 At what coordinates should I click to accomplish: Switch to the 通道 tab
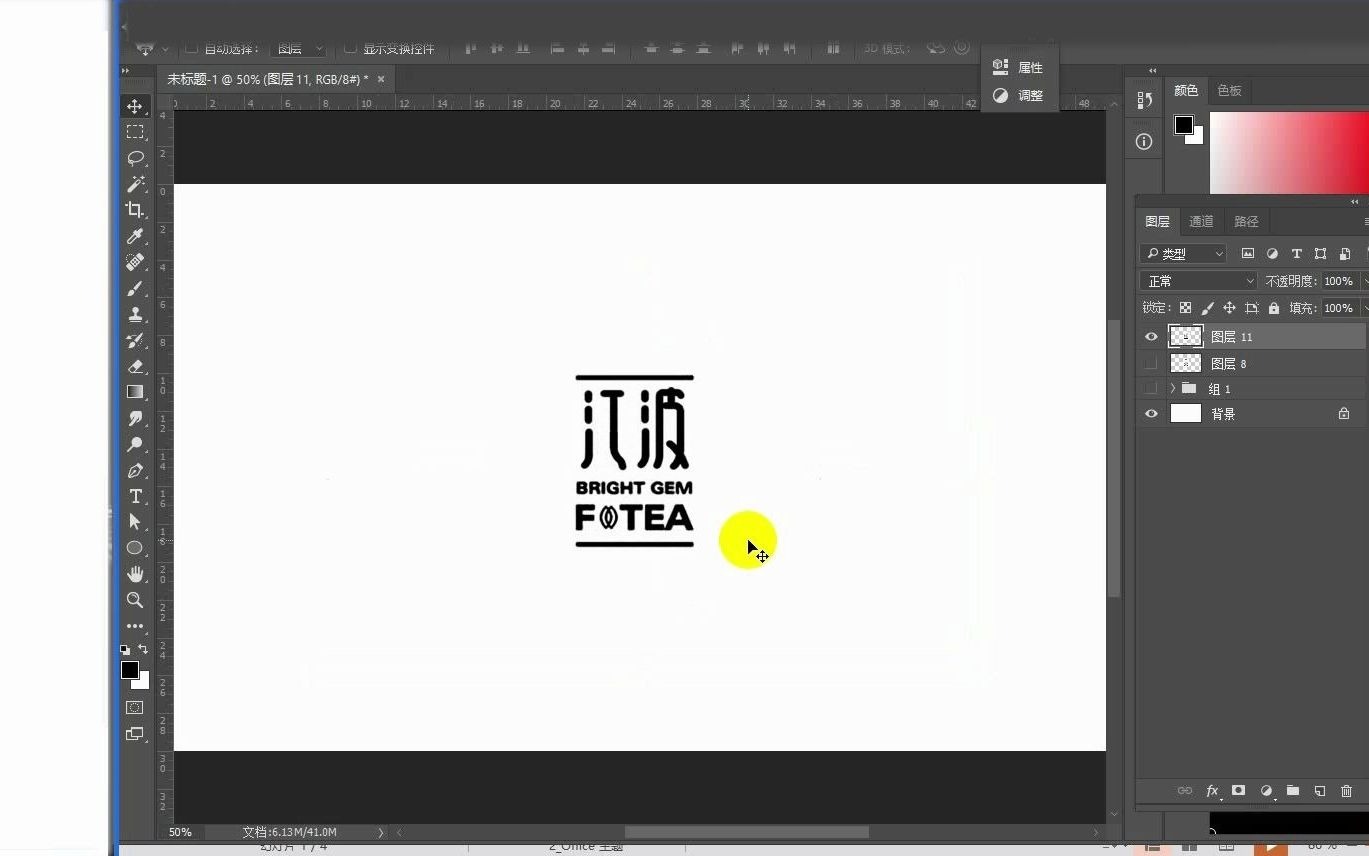click(x=1201, y=222)
